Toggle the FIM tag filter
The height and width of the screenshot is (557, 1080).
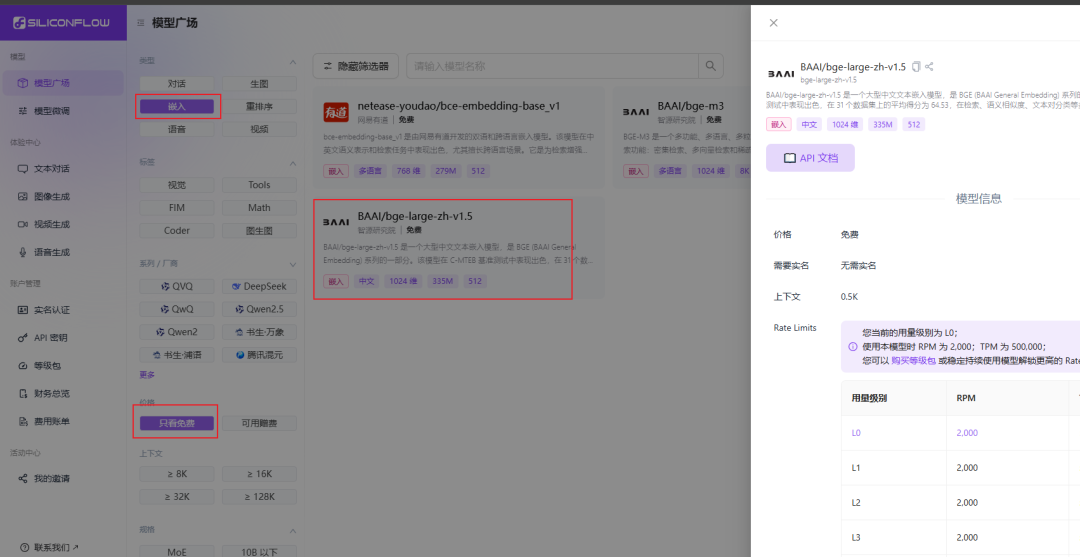coord(176,207)
